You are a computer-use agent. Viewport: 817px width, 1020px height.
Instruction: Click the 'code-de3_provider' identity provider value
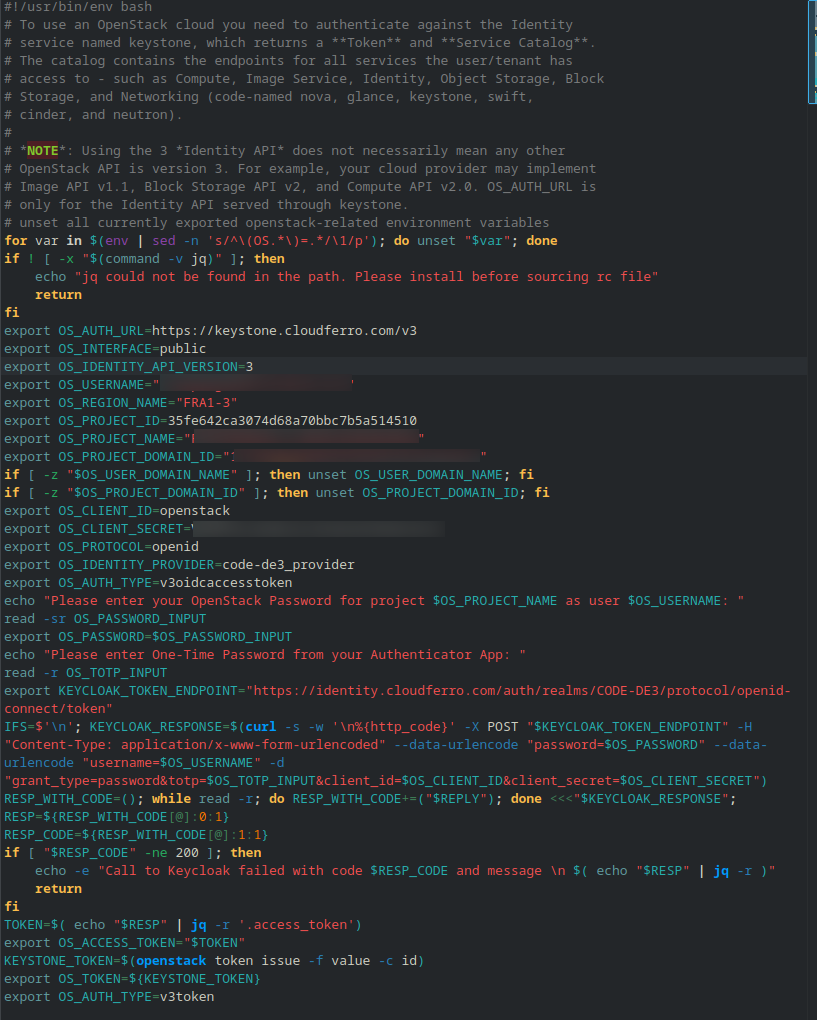point(288,565)
